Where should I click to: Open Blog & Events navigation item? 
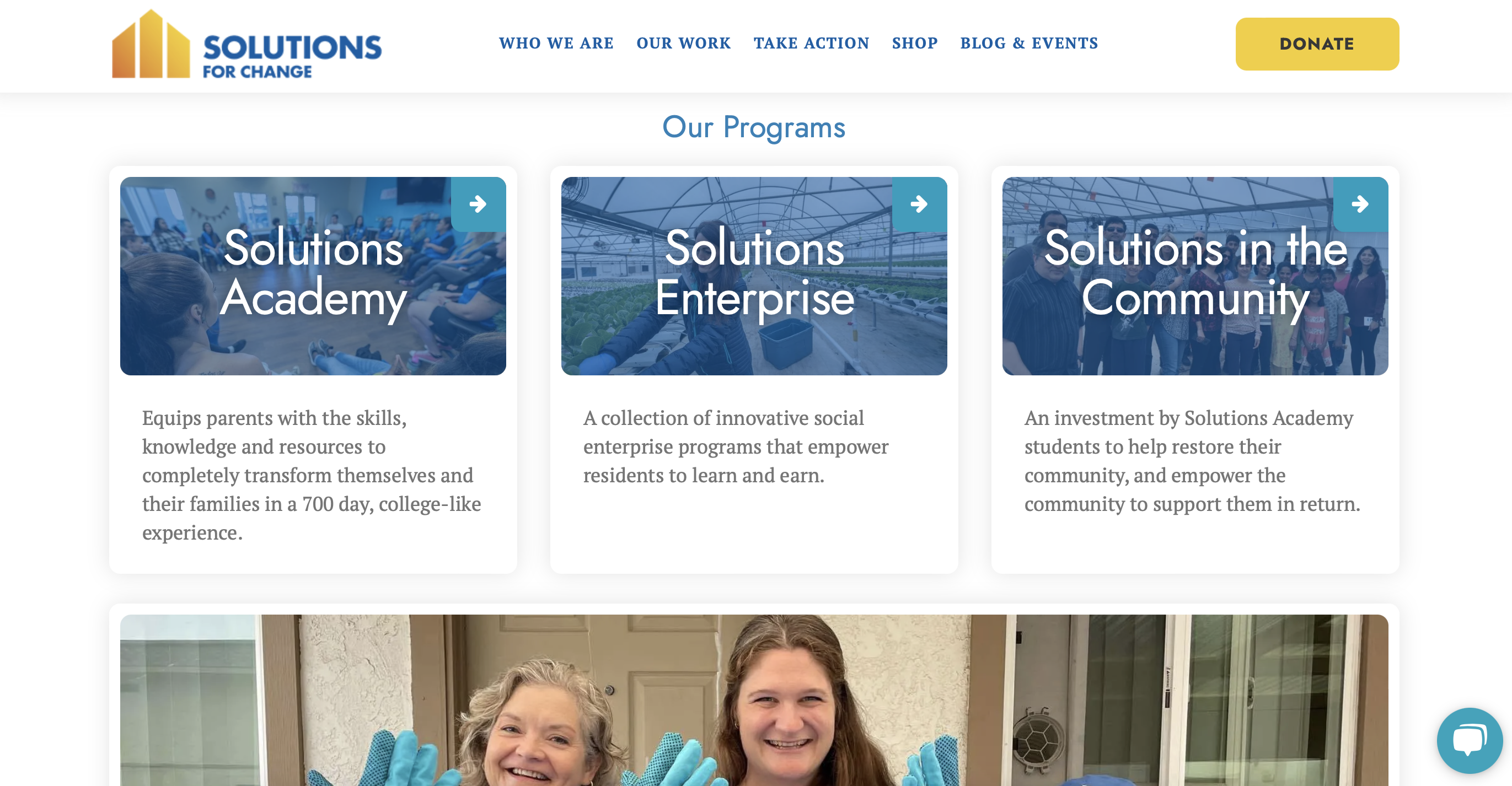click(x=1028, y=44)
